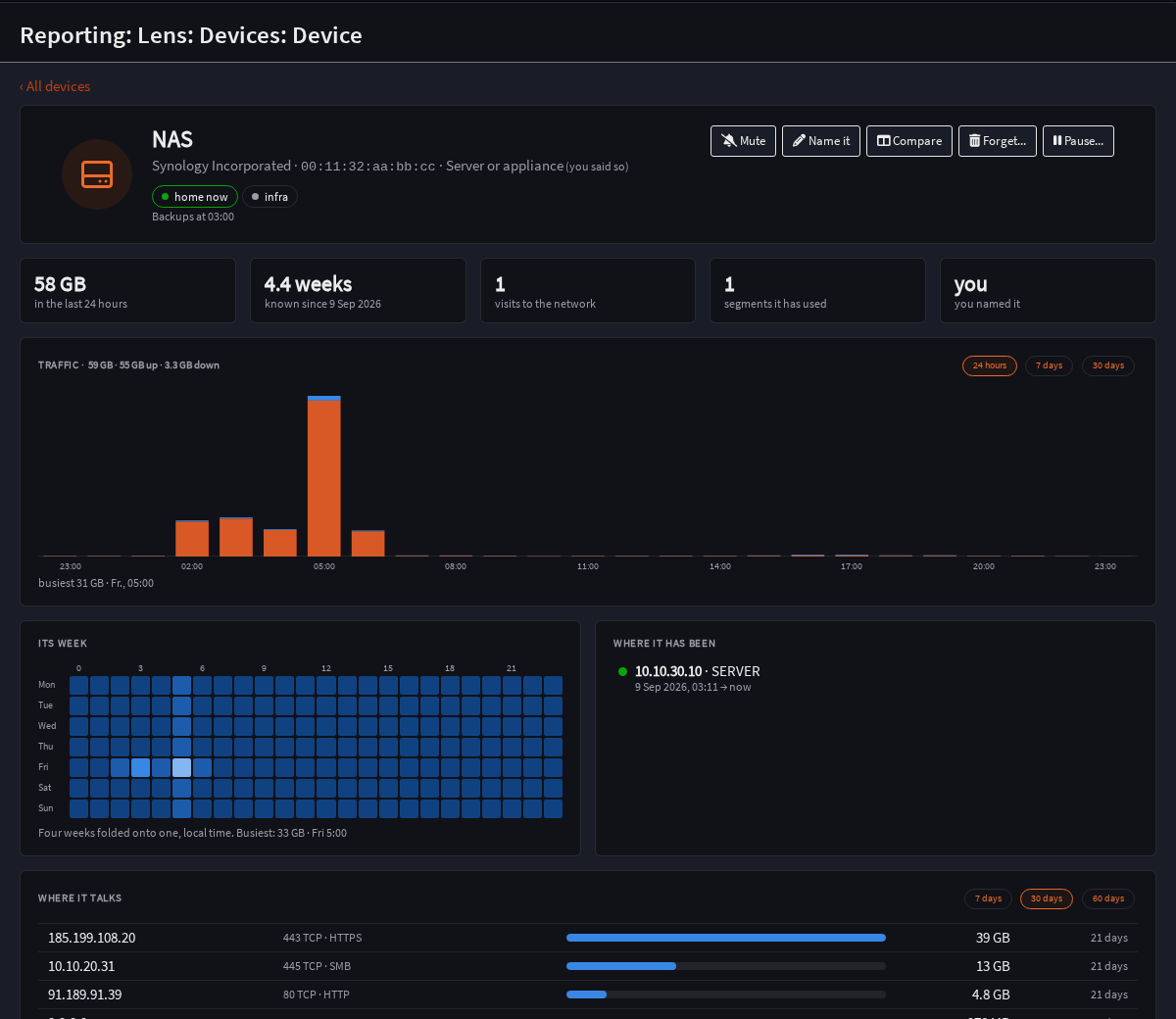Open the 185.199.108.20 destination row
1176x1019 pixels.
pyautogui.click(x=588, y=938)
